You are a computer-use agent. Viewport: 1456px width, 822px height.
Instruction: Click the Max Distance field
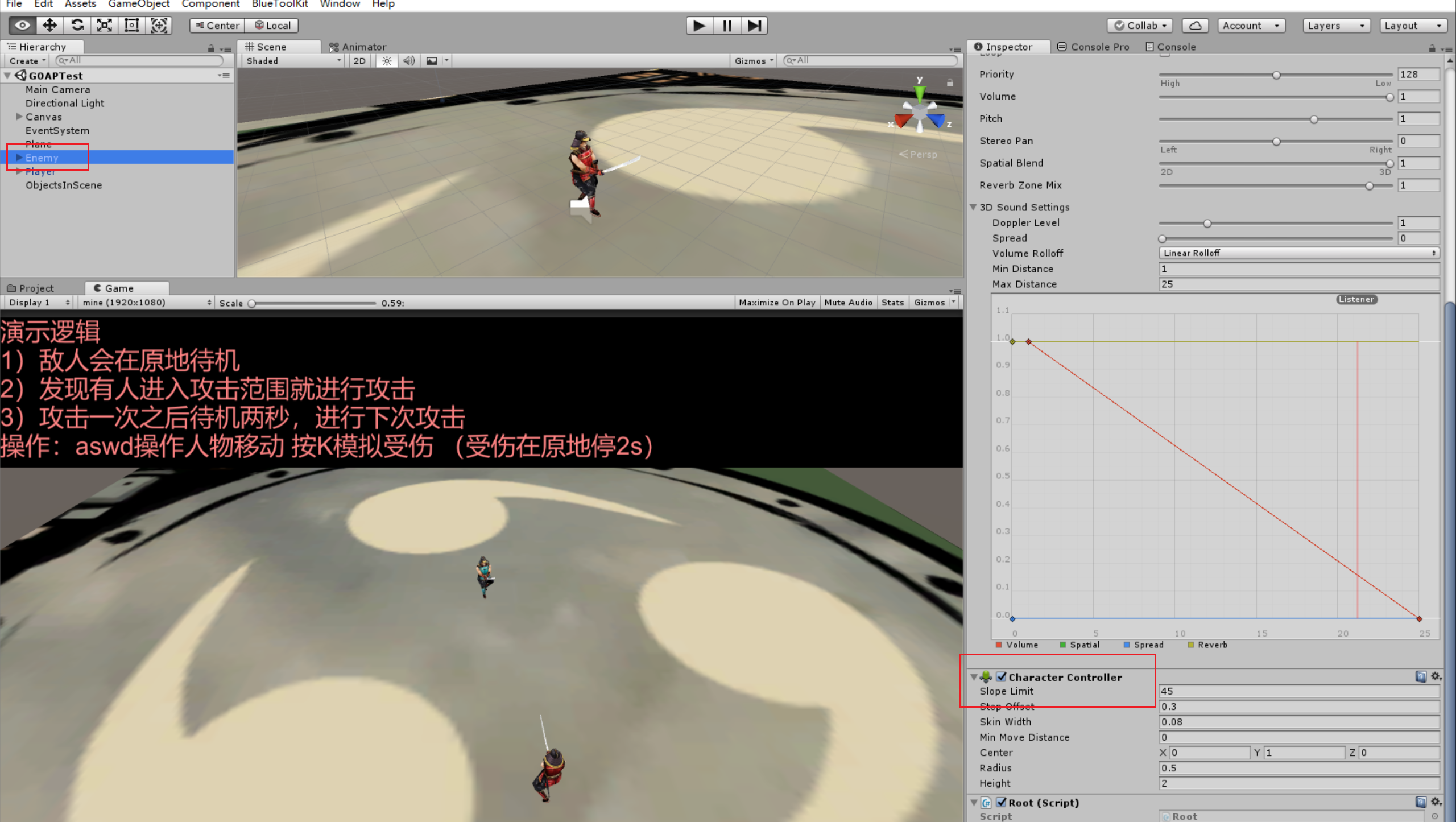[x=1299, y=284]
